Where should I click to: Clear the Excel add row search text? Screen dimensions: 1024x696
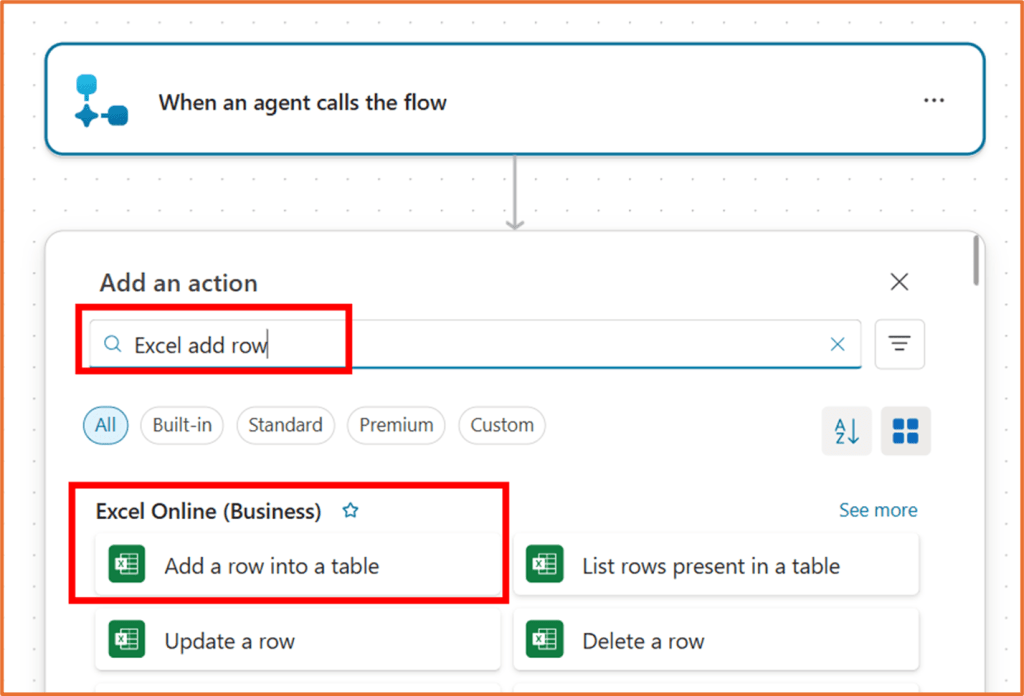click(837, 343)
